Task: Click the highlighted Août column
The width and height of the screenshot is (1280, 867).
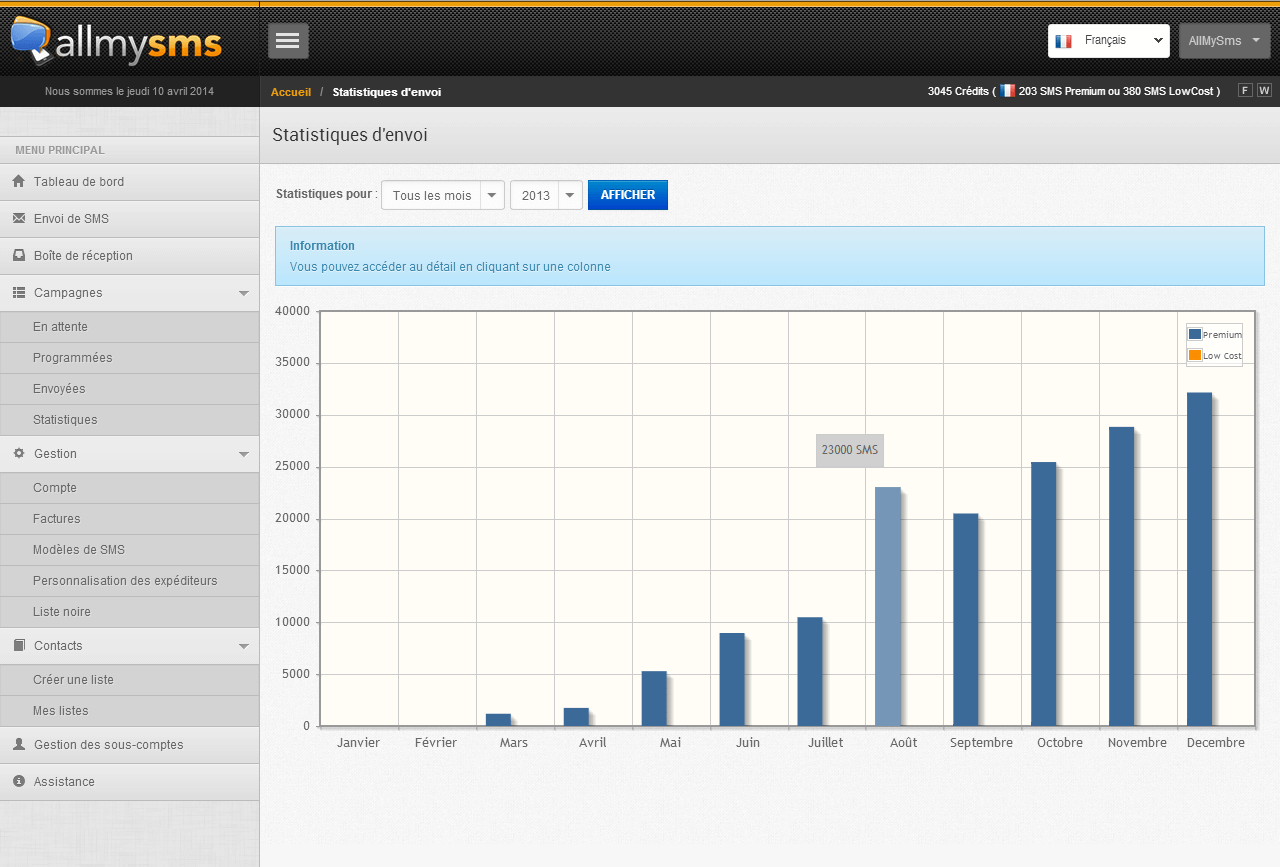Action: pos(888,607)
